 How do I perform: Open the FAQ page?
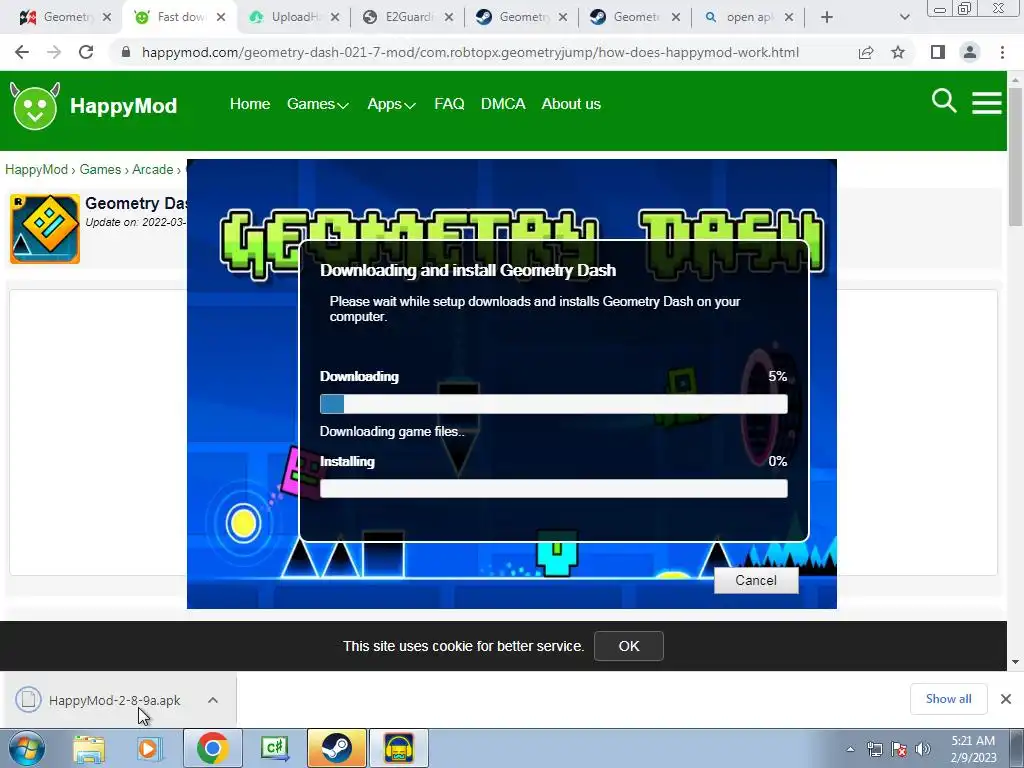449,104
